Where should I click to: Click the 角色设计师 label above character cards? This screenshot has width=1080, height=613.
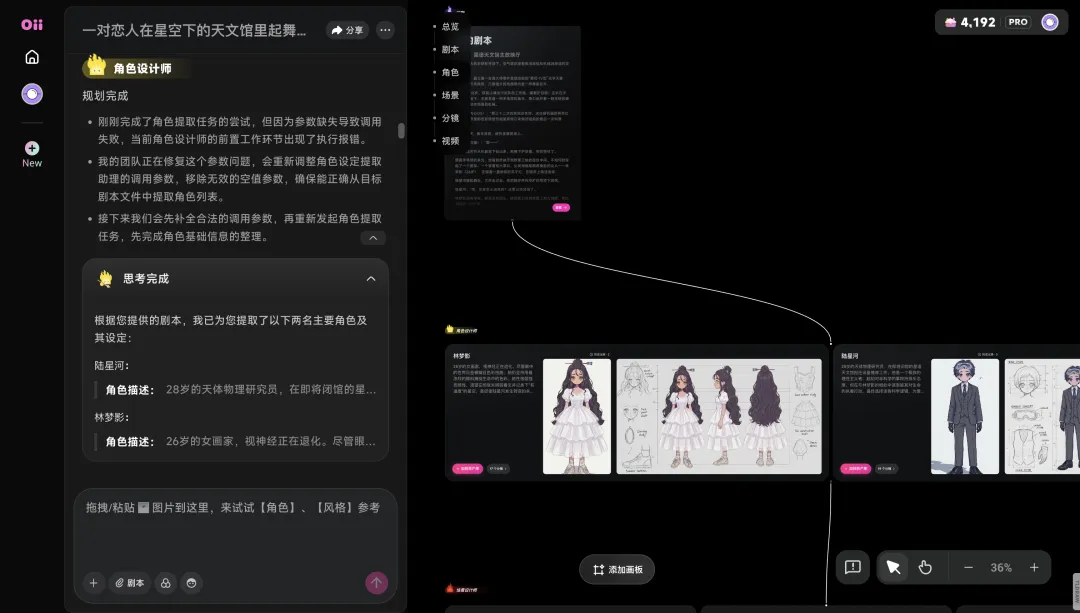point(462,330)
